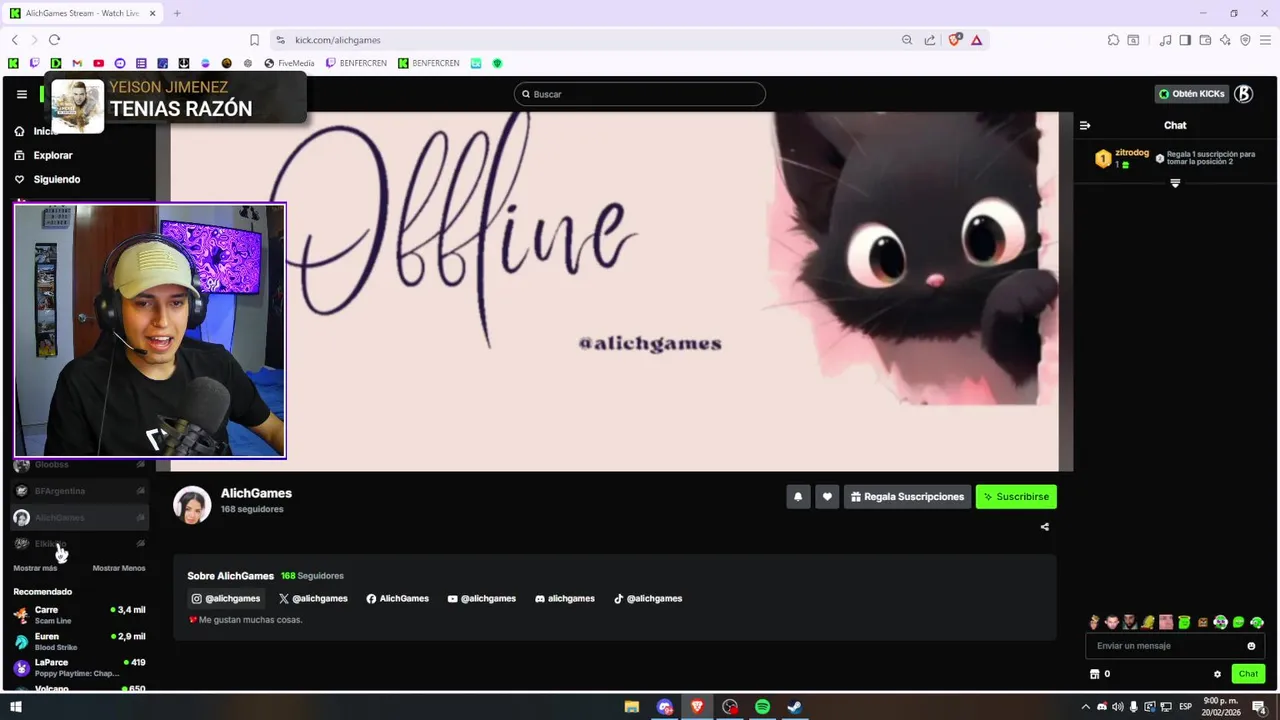Image resolution: width=1280 pixels, height=720 pixels.
Task: Click the browser back arrow
Action: [x=15, y=40]
